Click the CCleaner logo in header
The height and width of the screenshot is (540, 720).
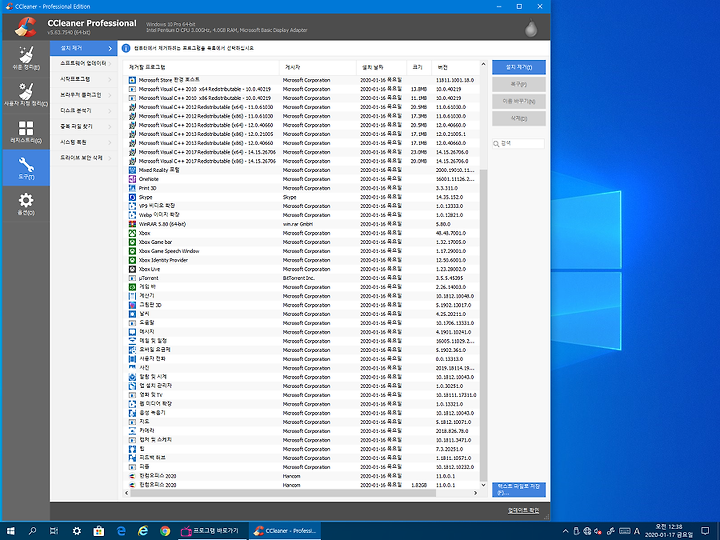[x=25, y=27]
